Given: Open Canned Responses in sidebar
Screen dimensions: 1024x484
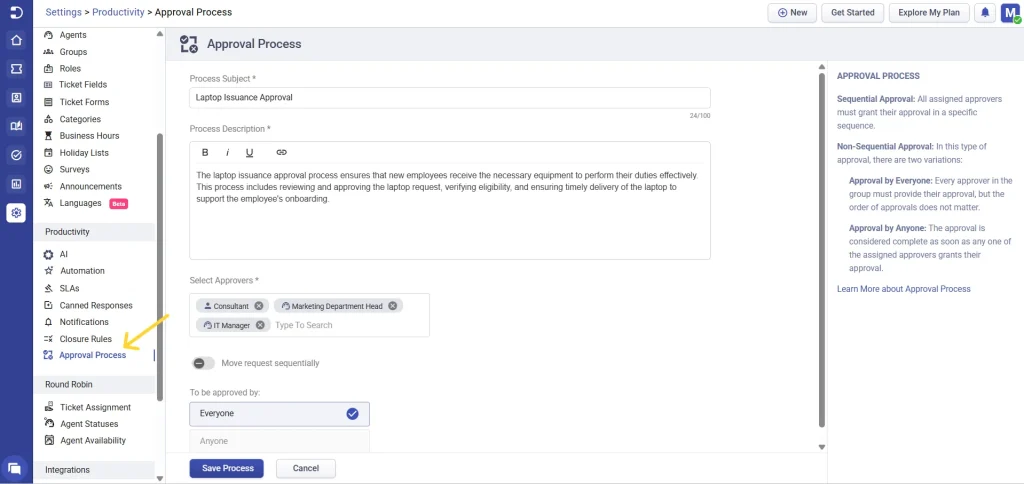Looking at the screenshot, I should coord(95,305).
